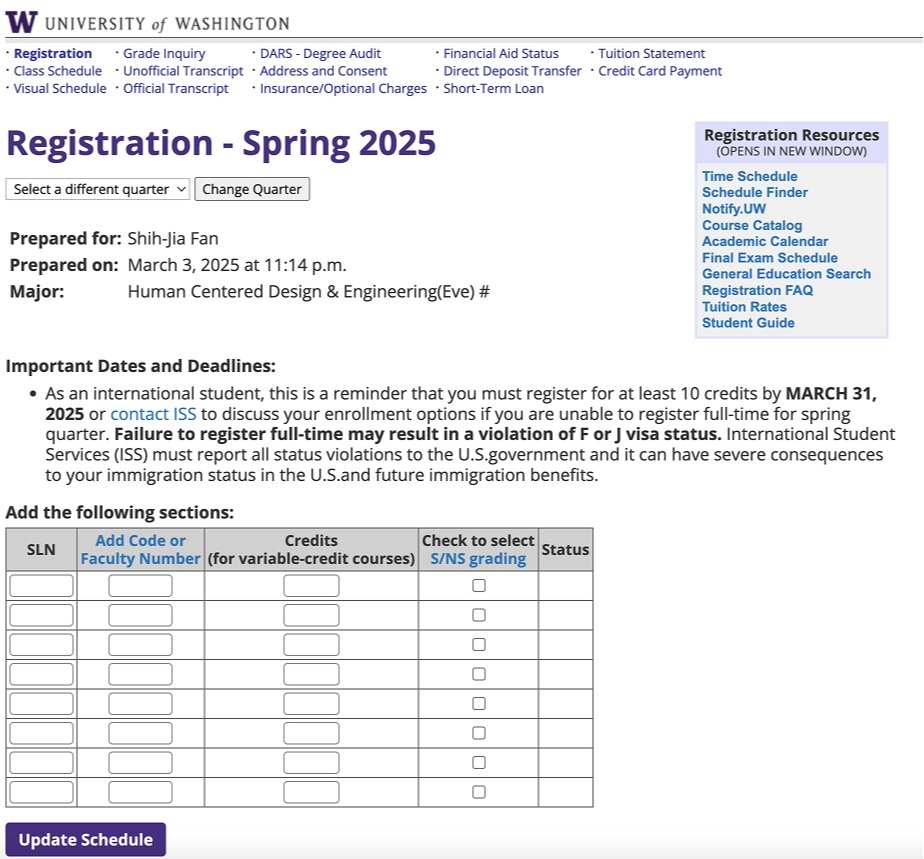
Task: Check S/NS grading in the sixth row
Action: tap(479, 733)
